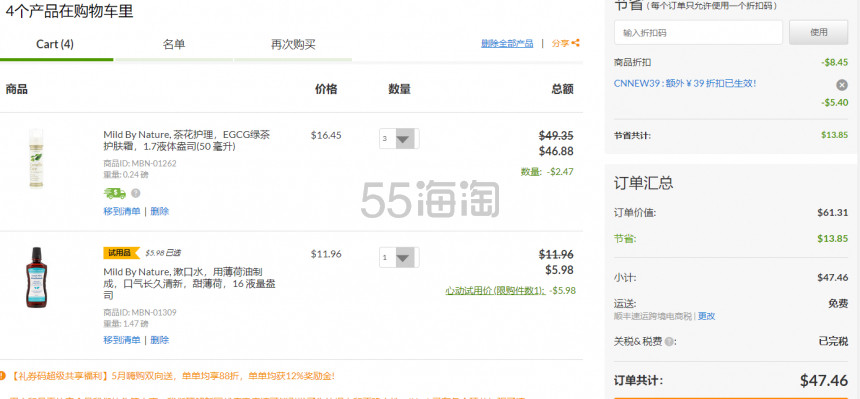Click the 删除全部产品 link
The height and width of the screenshot is (399, 860).
(x=507, y=43)
